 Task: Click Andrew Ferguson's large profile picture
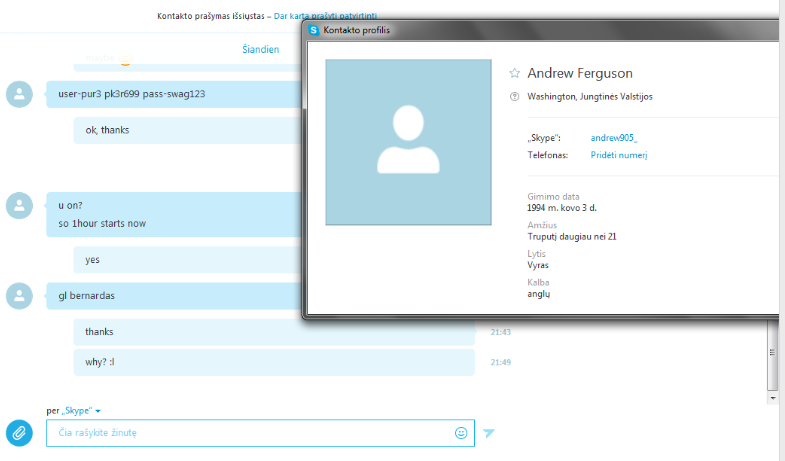(408, 142)
